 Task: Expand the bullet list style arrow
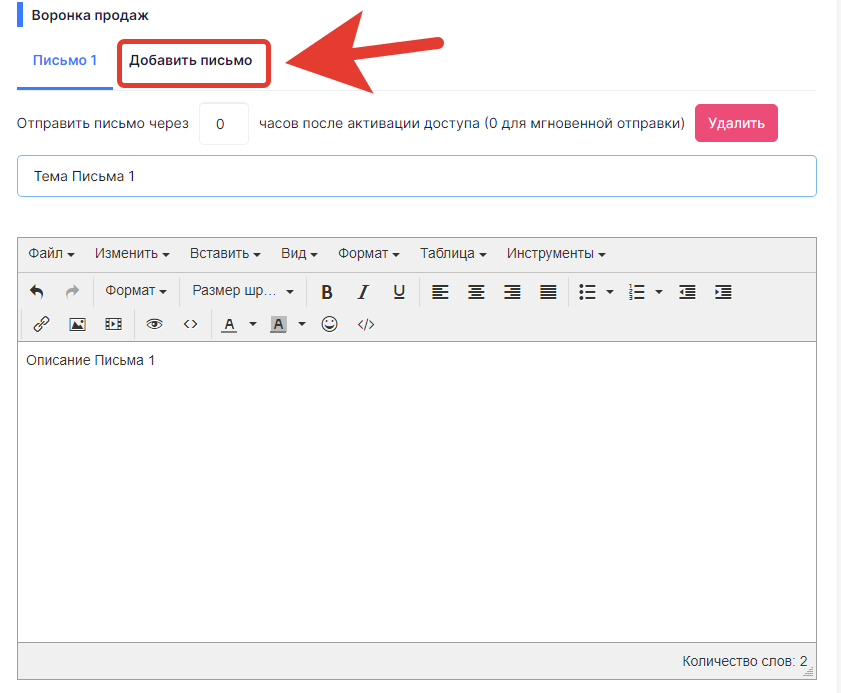point(610,292)
